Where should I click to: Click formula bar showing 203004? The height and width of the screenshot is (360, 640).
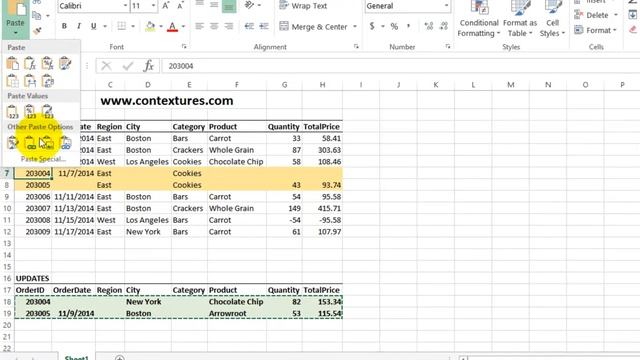[401, 66]
